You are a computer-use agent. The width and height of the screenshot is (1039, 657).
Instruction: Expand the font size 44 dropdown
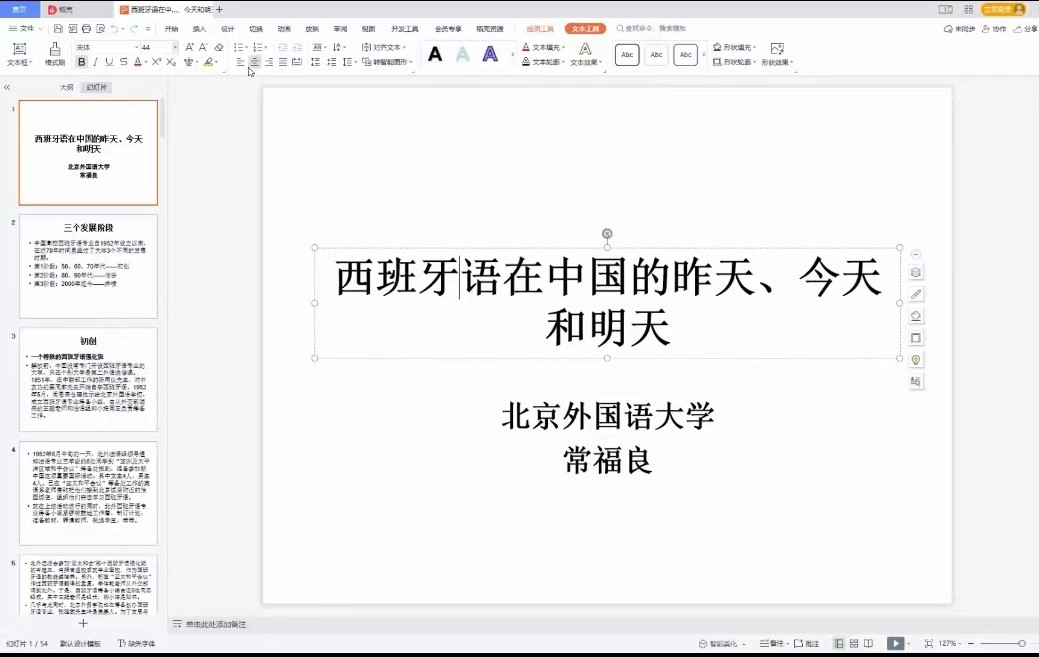point(175,47)
